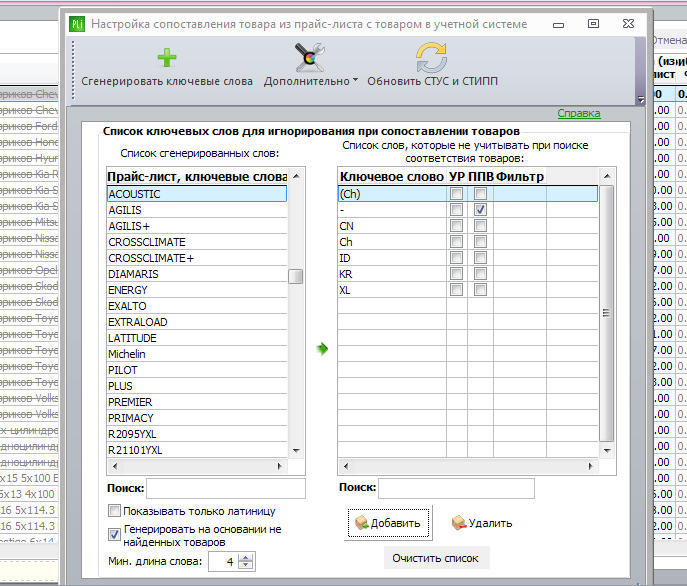Click the Обновить СТУС и СТИПП refresh icon
Image resolution: width=687 pixels, height=586 pixels.
pyautogui.click(x=432, y=57)
